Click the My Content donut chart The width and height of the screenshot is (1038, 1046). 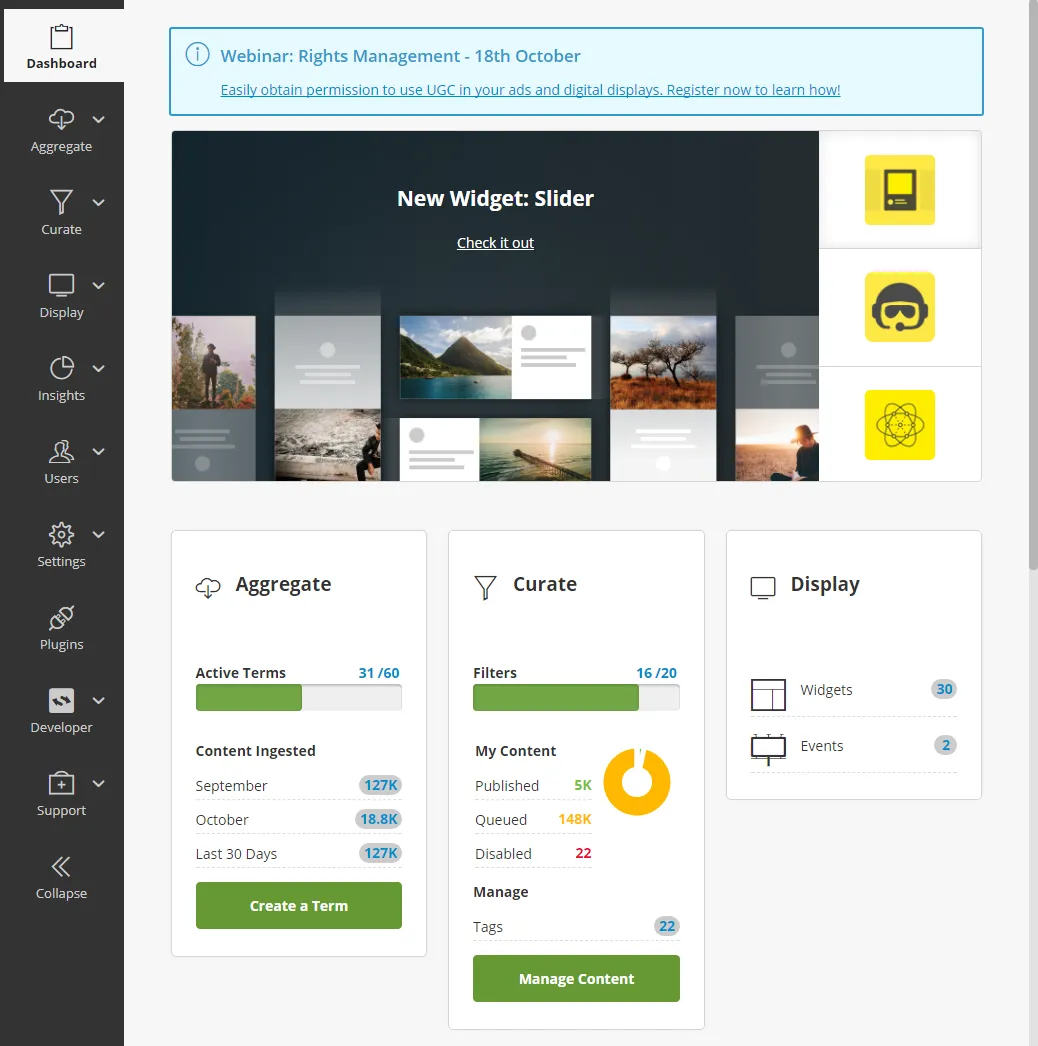coord(637,782)
